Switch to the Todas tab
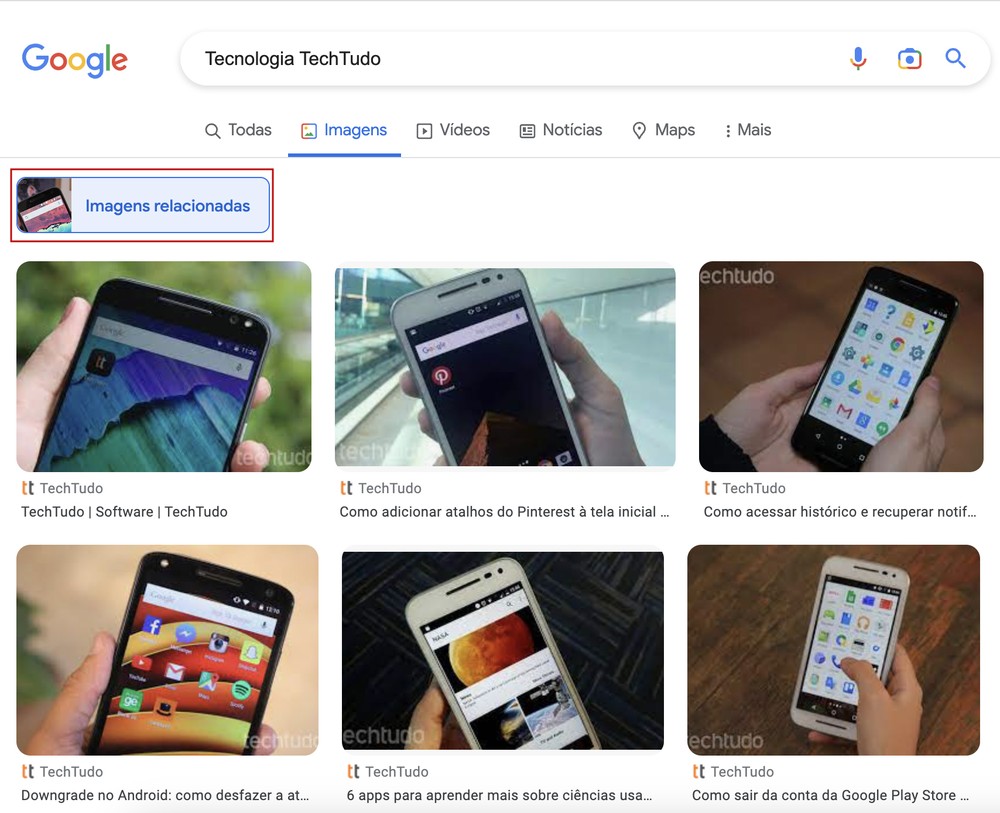This screenshot has width=1000, height=813. click(x=238, y=130)
